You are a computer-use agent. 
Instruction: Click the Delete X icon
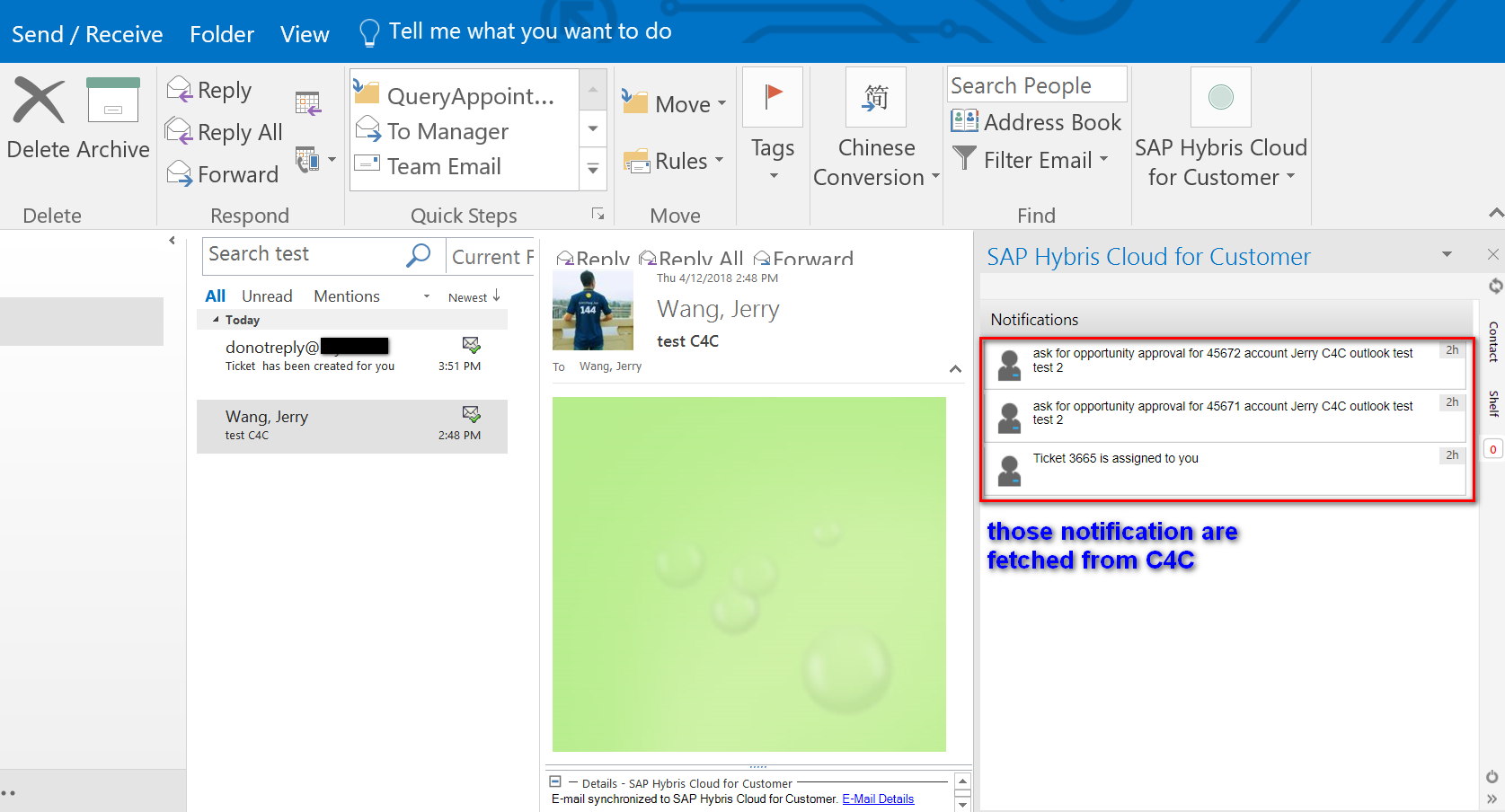pos(39,101)
